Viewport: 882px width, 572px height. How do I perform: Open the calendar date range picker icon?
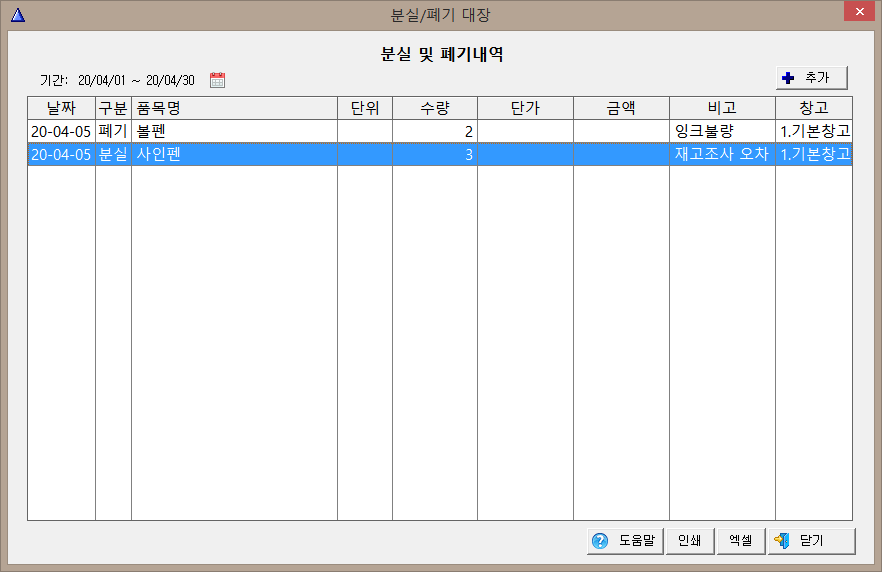[x=217, y=80]
